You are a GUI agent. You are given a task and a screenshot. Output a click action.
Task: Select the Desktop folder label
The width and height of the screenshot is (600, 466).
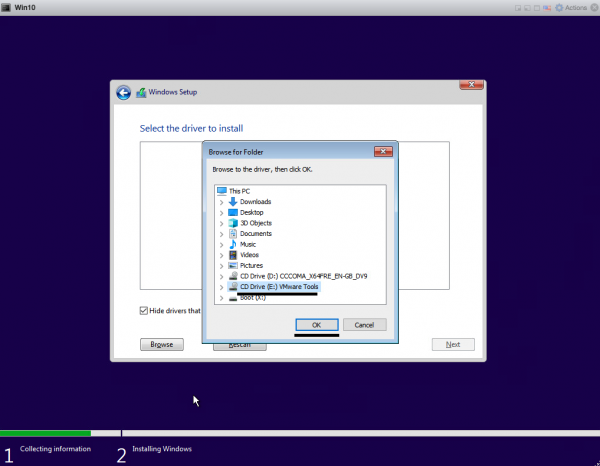(252, 212)
